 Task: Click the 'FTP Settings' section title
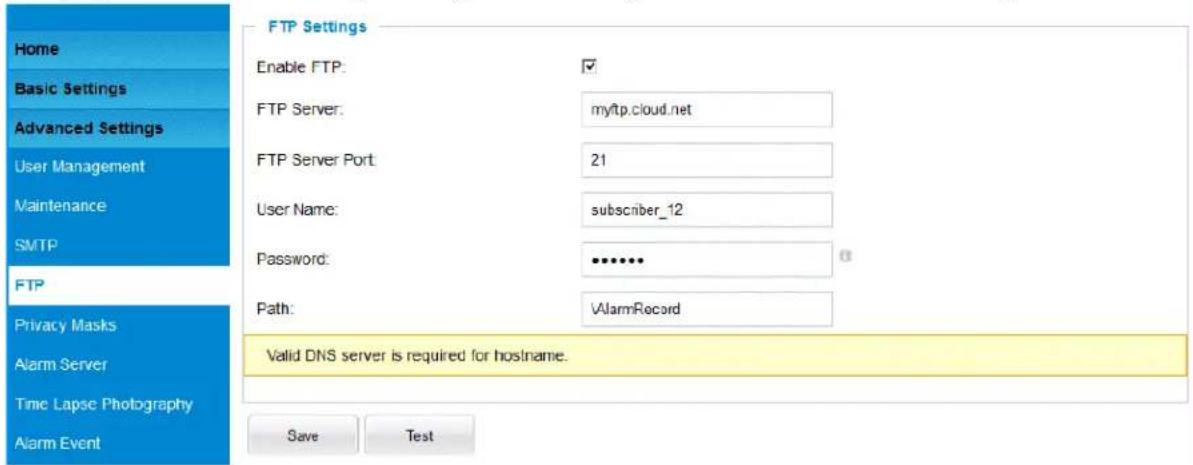pyautogui.click(x=316, y=27)
